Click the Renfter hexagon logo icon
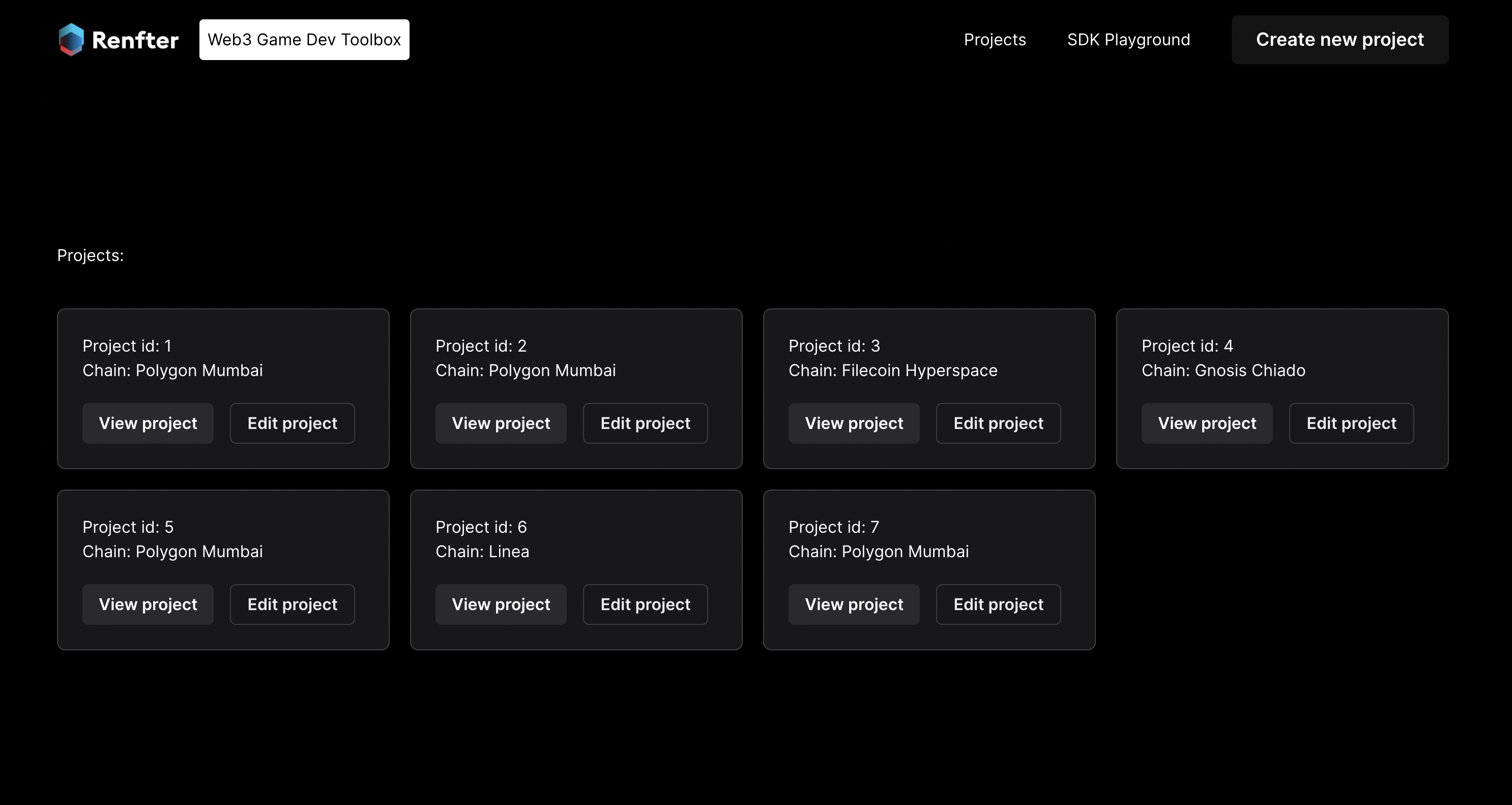Viewport: 1512px width, 805px height. point(71,39)
